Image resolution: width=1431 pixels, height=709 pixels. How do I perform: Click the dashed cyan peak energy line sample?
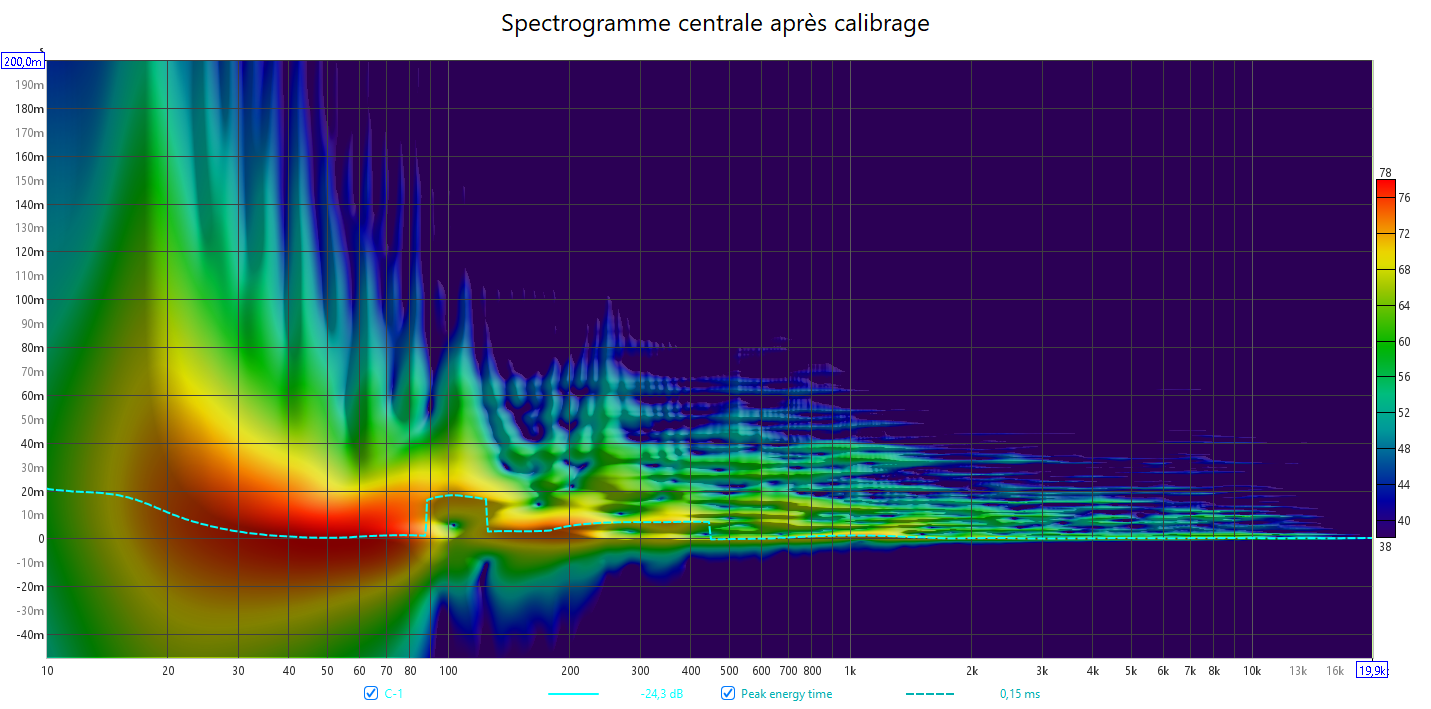(930, 694)
